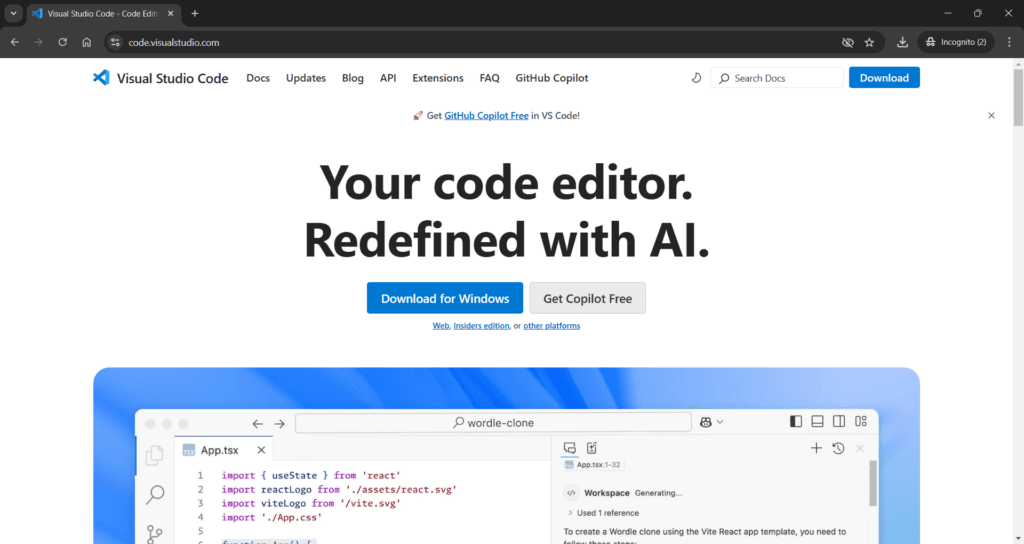Click the customize layout icon
This screenshot has width=1024, height=544.
point(861,421)
